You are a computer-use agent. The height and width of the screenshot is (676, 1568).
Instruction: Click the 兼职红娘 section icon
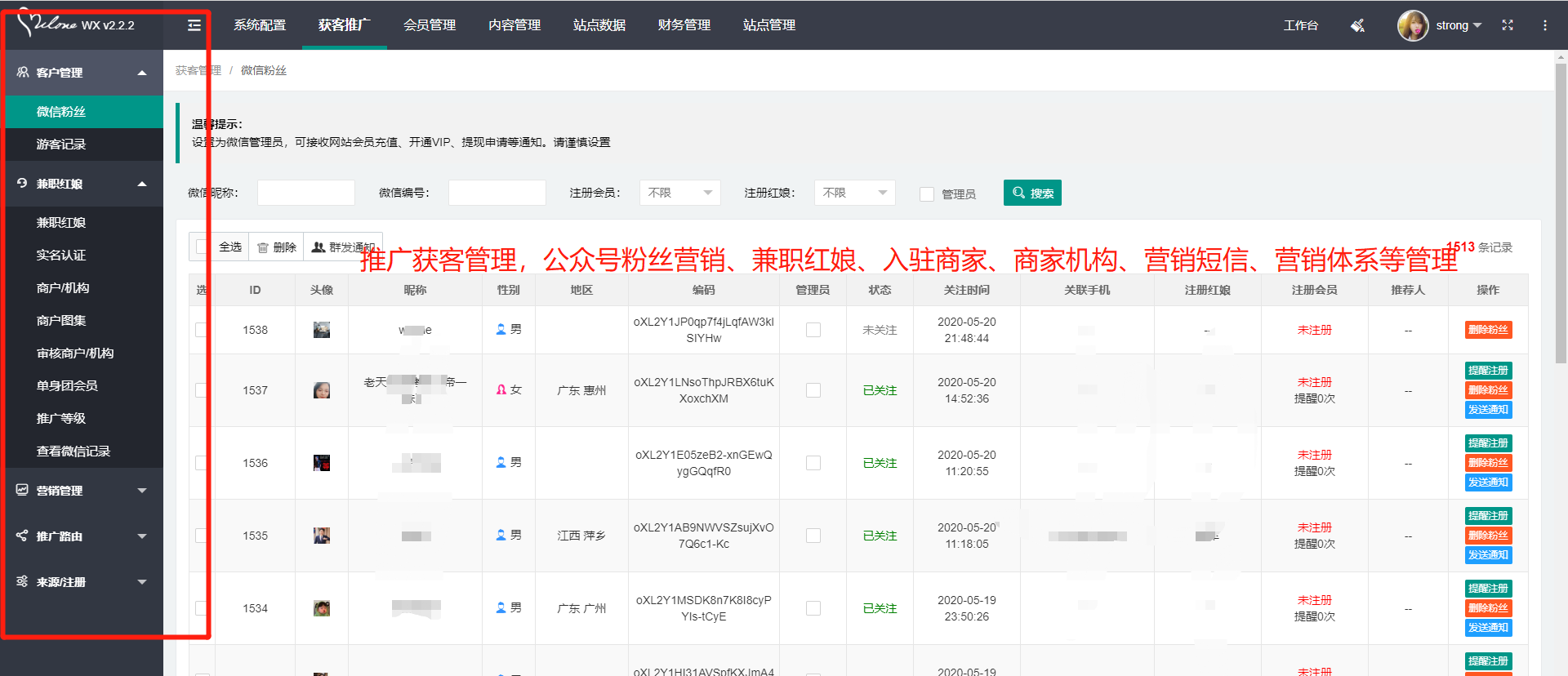click(23, 183)
